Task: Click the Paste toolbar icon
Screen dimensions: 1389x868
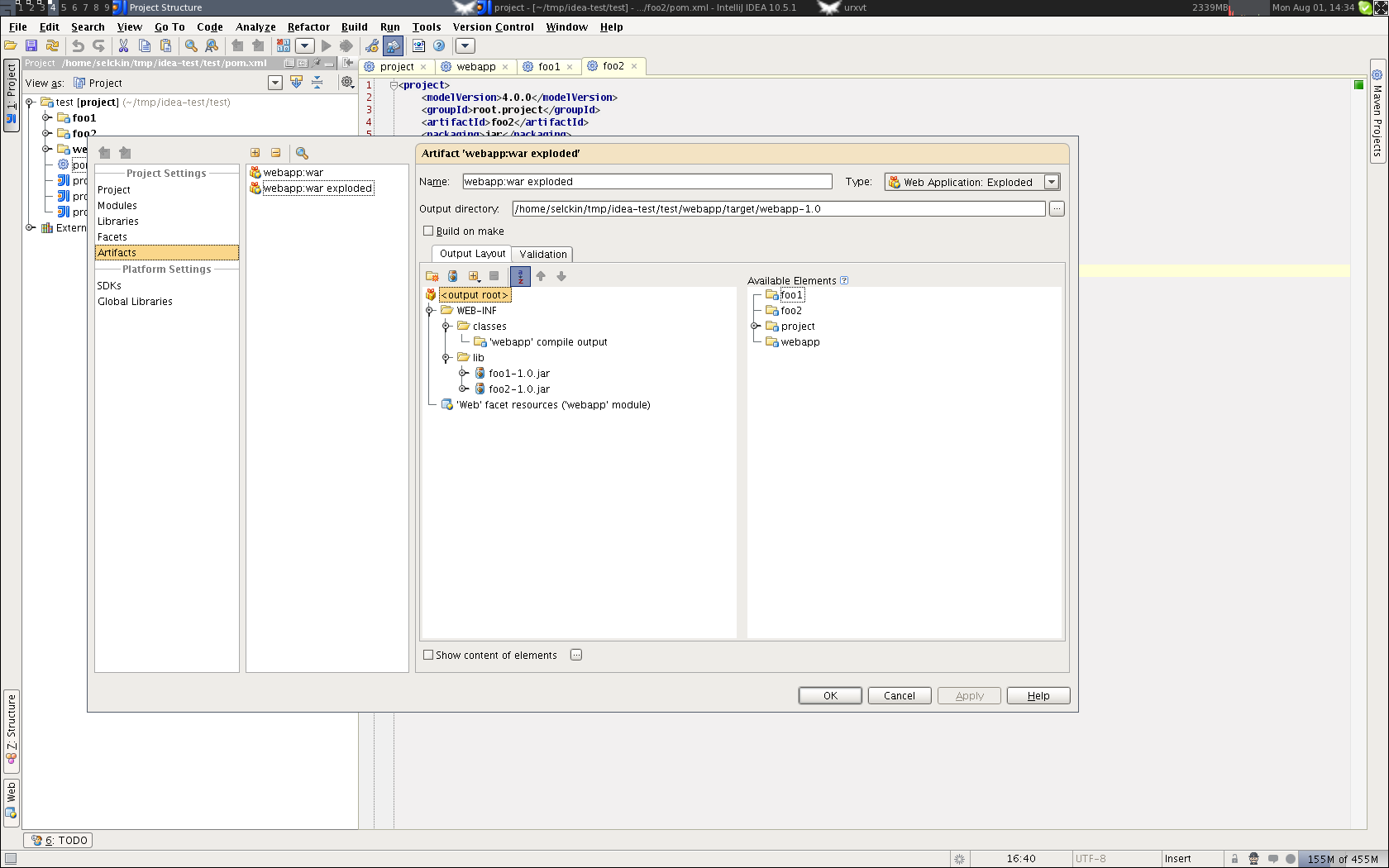Action: click(165, 46)
